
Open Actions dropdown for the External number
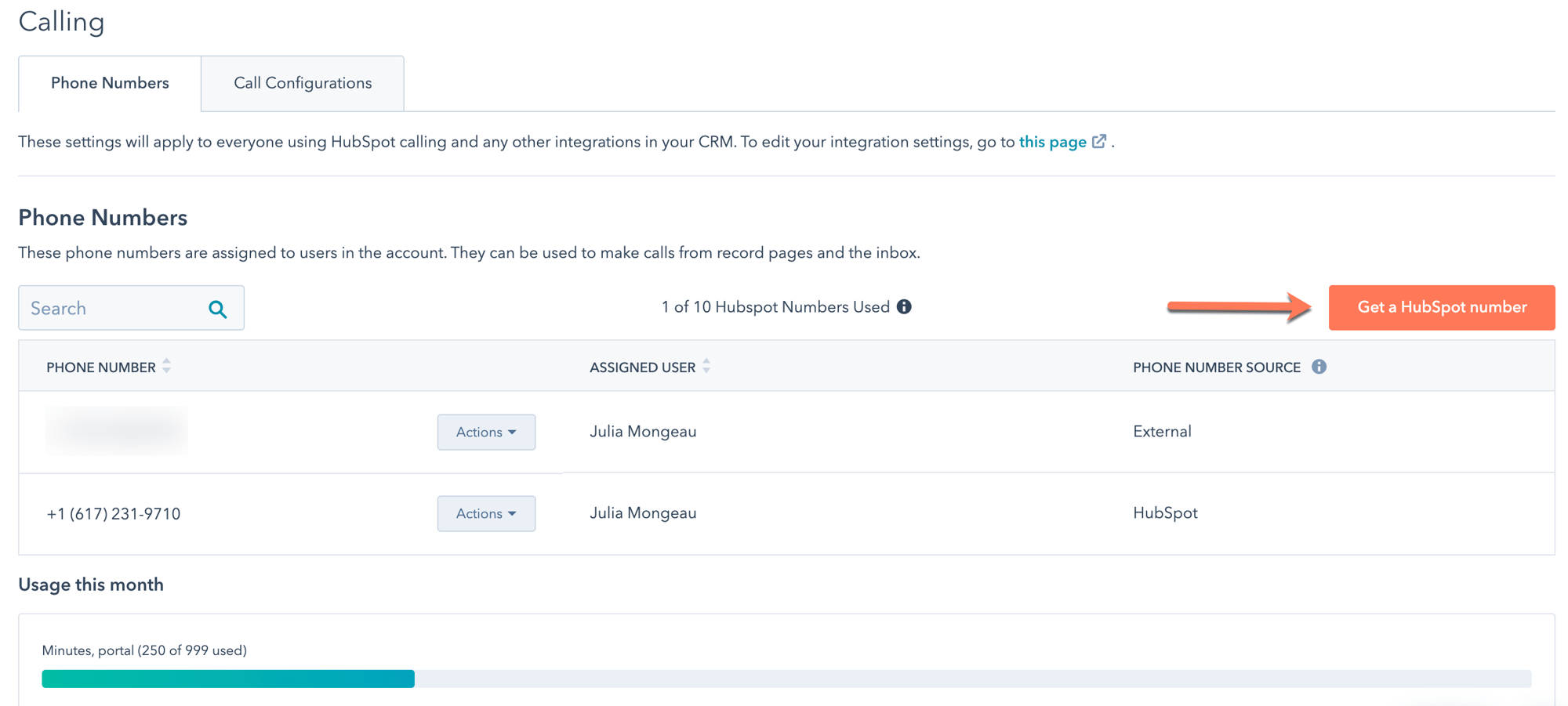(486, 432)
